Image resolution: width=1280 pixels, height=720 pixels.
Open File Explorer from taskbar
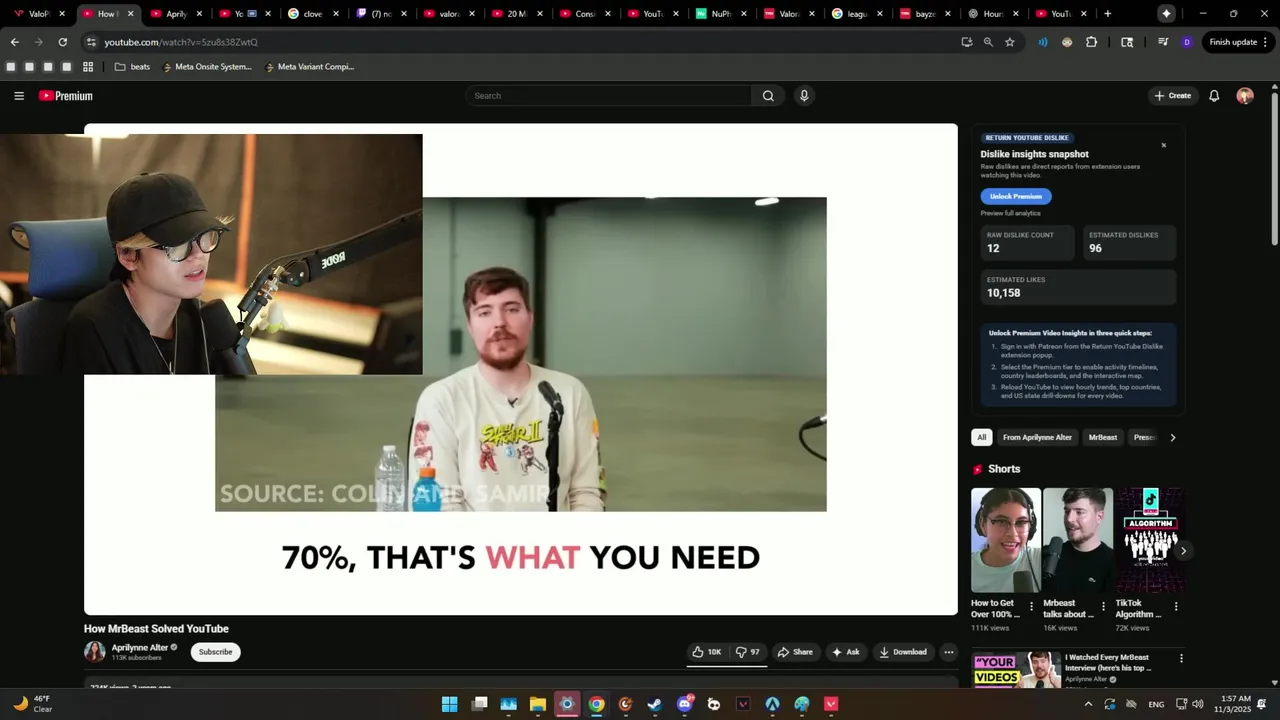[537, 704]
